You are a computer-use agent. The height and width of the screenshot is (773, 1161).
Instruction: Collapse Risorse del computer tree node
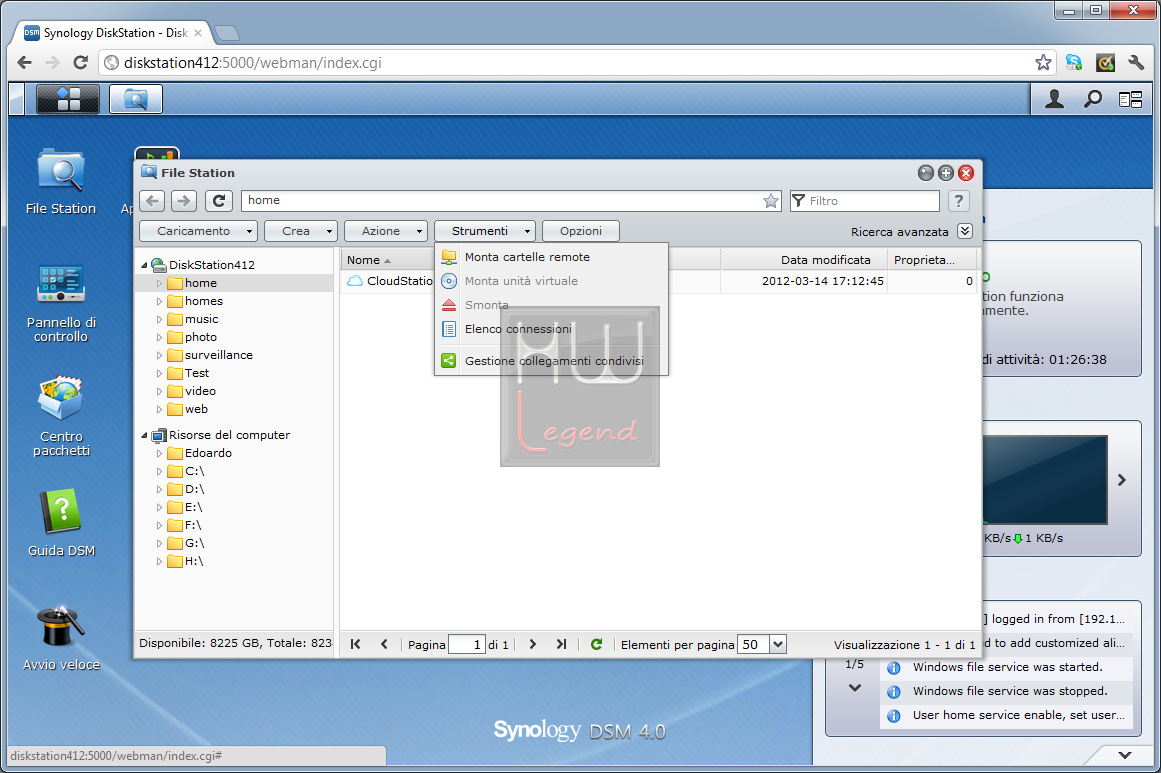coord(144,435)
